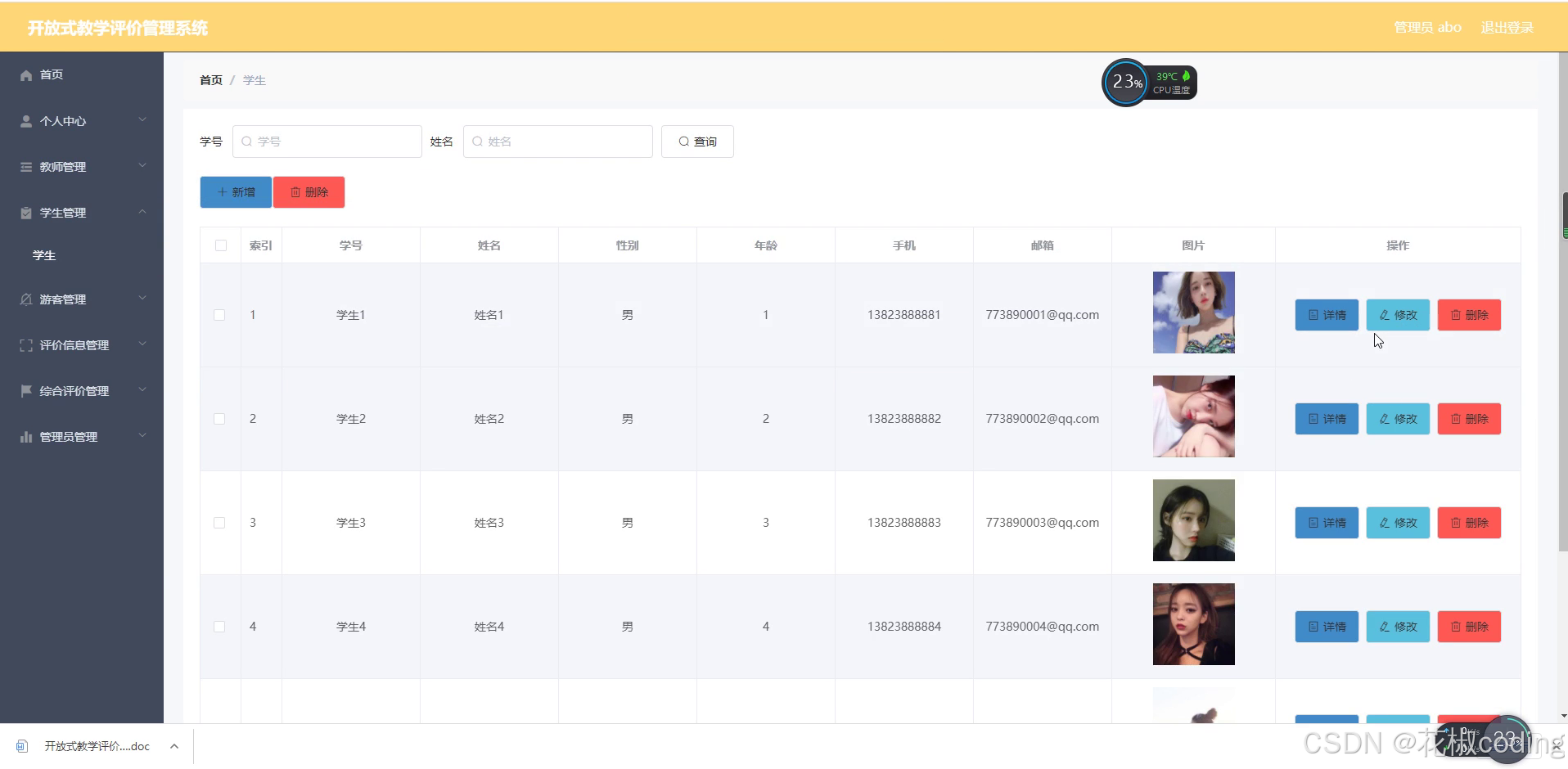Screen dimensions: 1568x769
Task: Click 删除 for 学生4
Action: click(1469, 627)
